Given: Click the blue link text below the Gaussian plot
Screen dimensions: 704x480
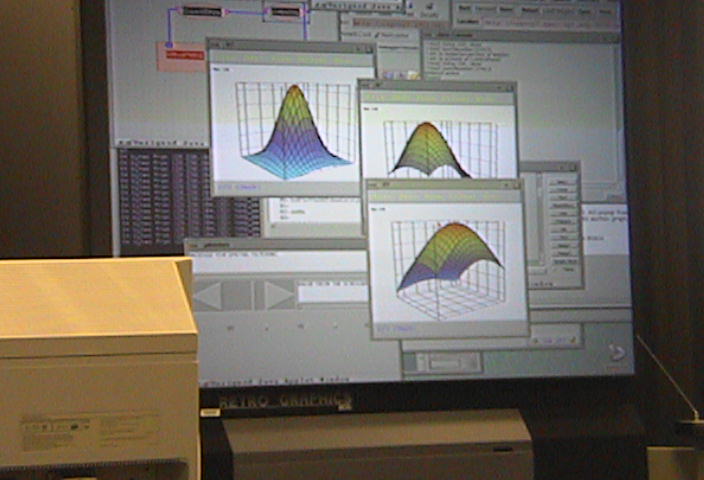Looking at the screenshot, I should [x=237, y=187].
